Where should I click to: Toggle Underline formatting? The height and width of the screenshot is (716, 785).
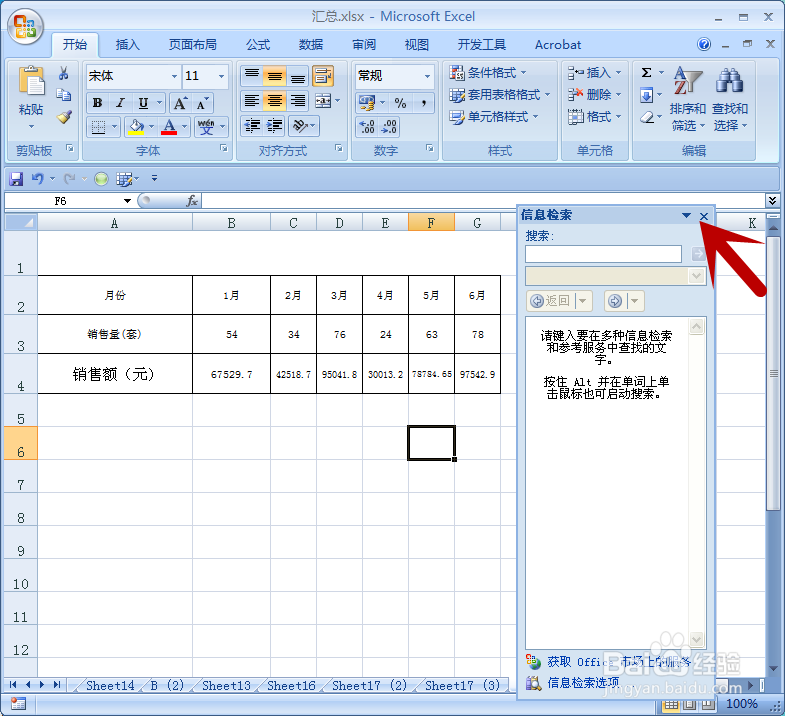[143, 103]
